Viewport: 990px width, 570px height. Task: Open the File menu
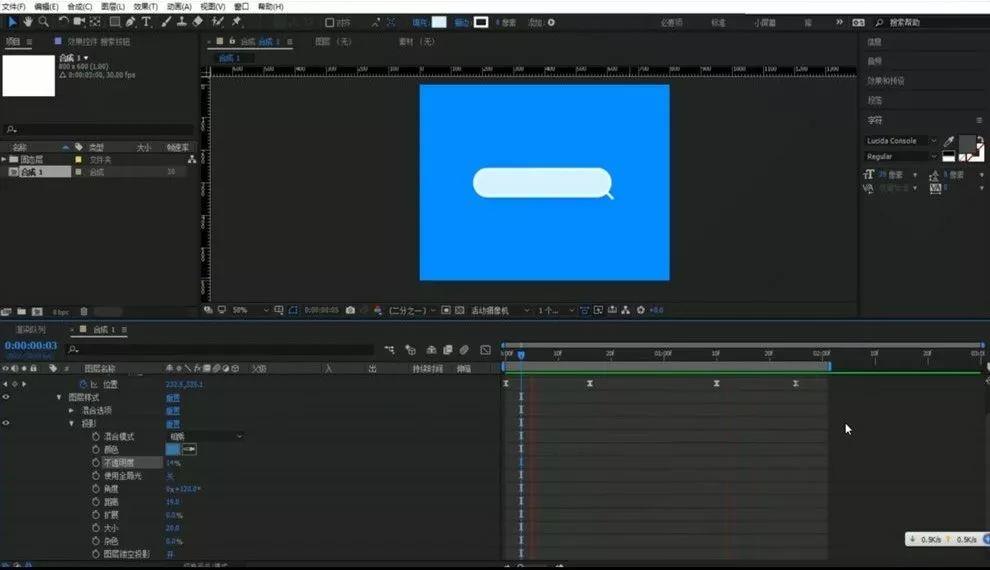[13, 6]
